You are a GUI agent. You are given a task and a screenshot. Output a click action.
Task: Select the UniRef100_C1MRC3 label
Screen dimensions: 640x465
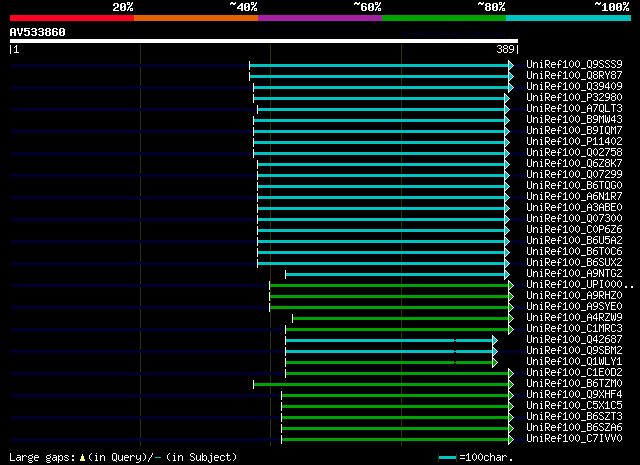[x=574, y=329]
